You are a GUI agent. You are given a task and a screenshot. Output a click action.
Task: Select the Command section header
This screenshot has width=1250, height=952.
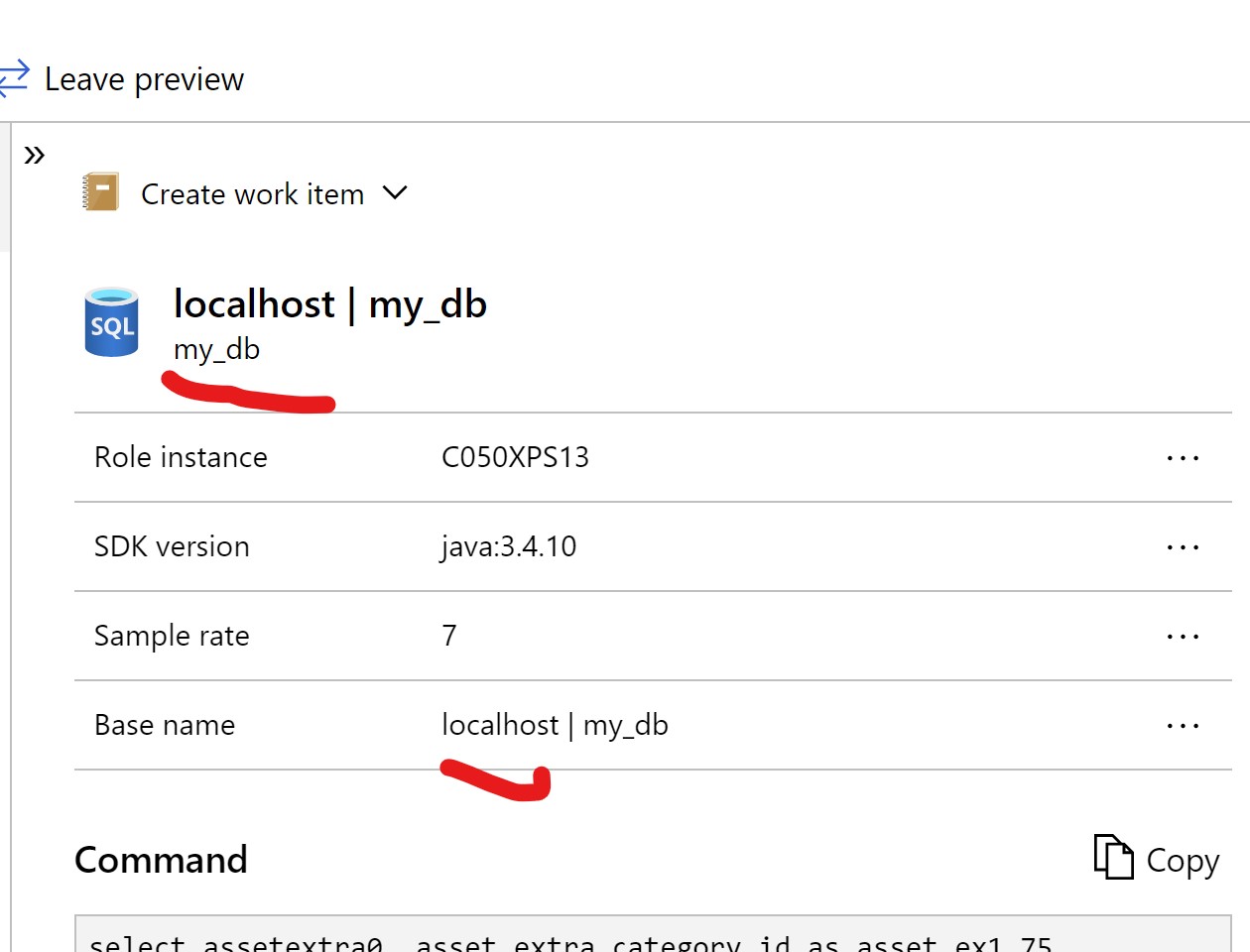(161, 859)
